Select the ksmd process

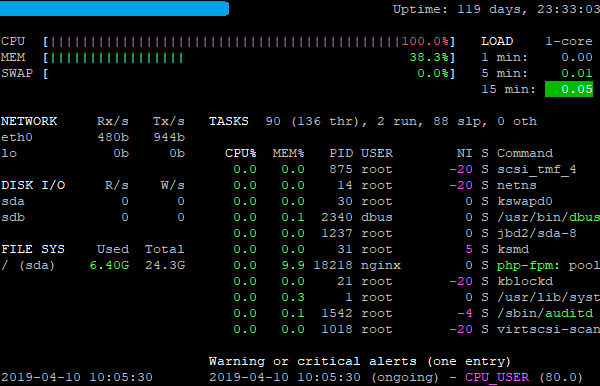click(513, 249)
